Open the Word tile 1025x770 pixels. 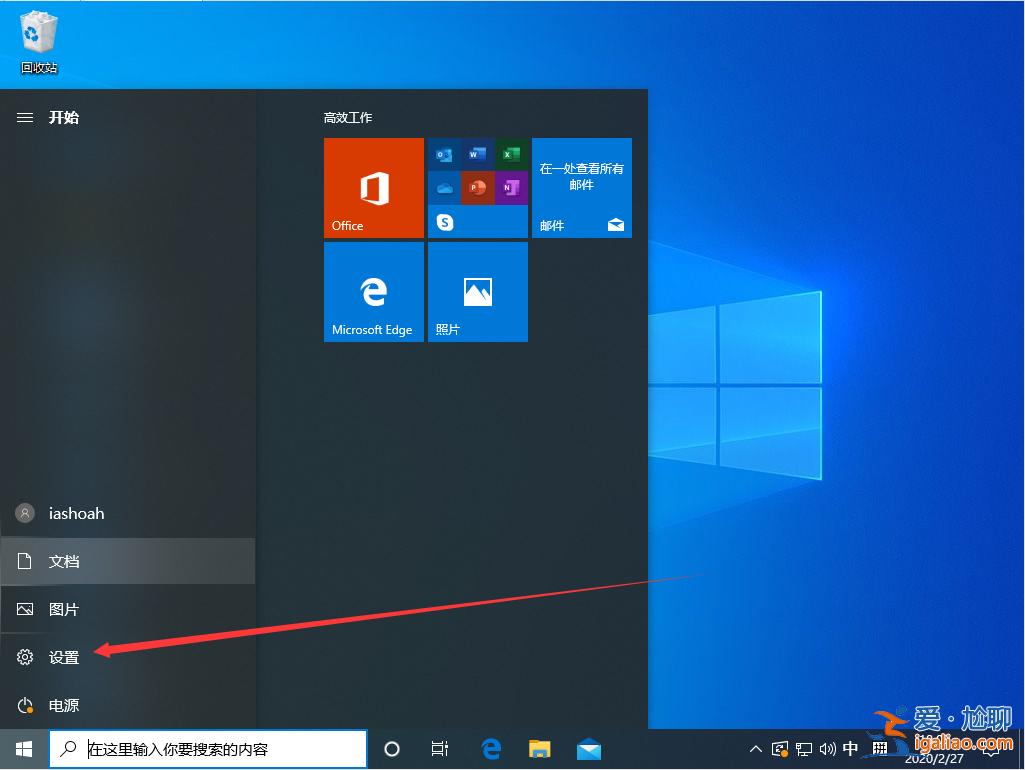477,154
